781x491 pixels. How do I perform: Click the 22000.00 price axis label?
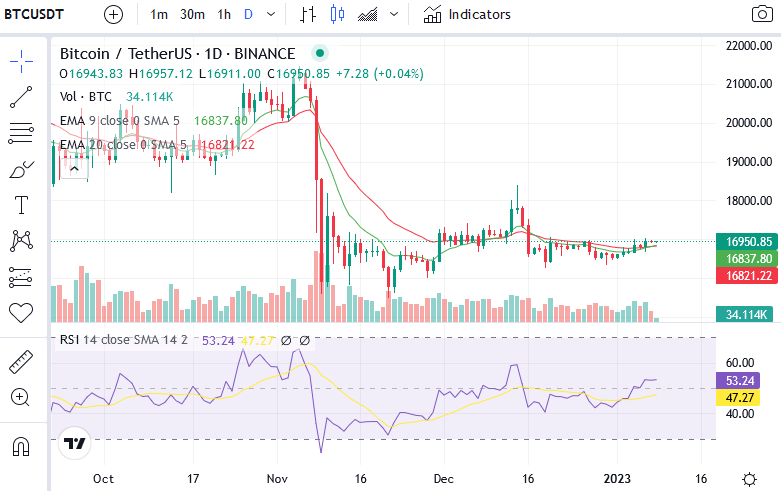coord(749,46)
